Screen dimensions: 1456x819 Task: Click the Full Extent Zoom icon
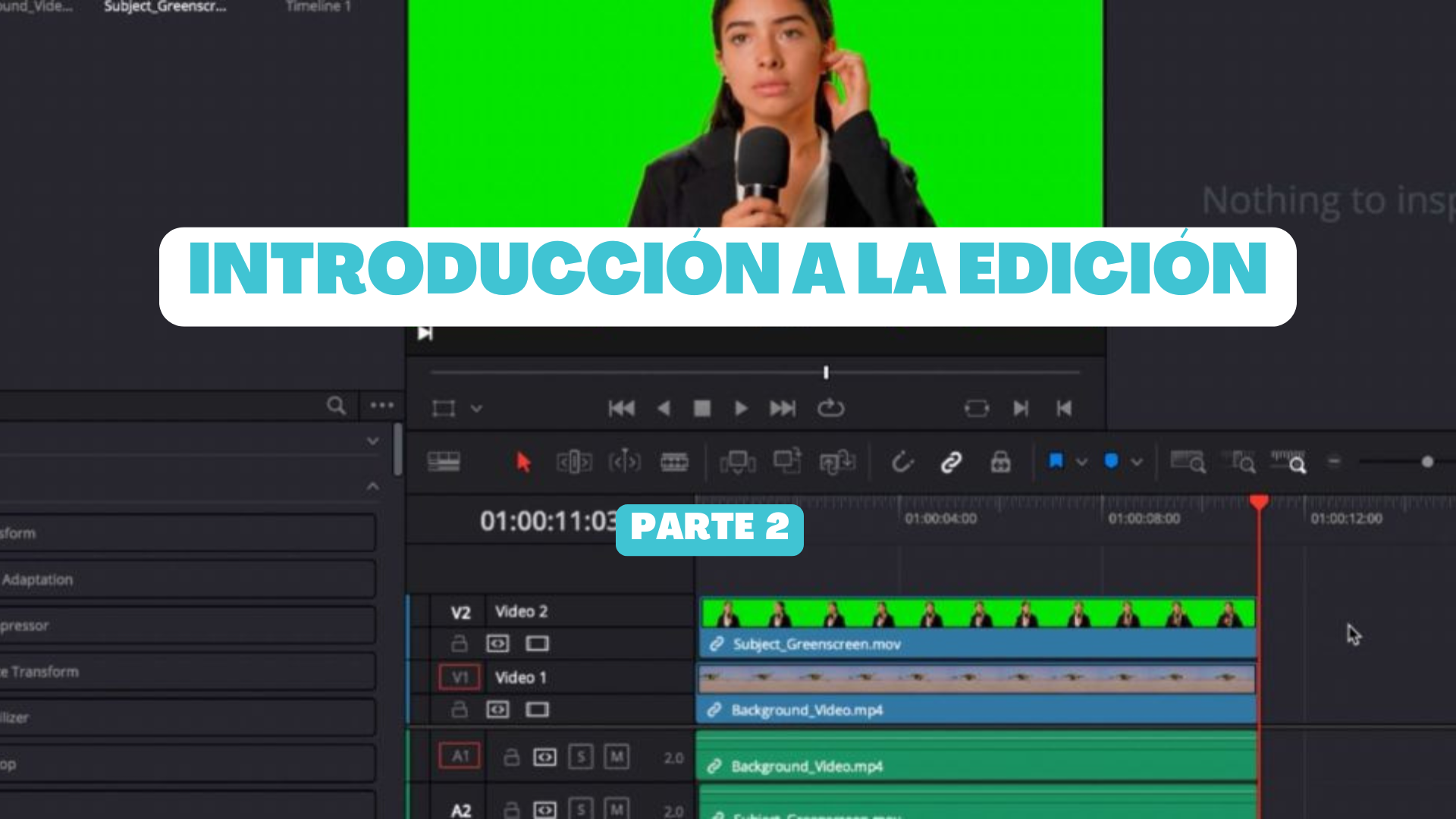pos(1188,461)
